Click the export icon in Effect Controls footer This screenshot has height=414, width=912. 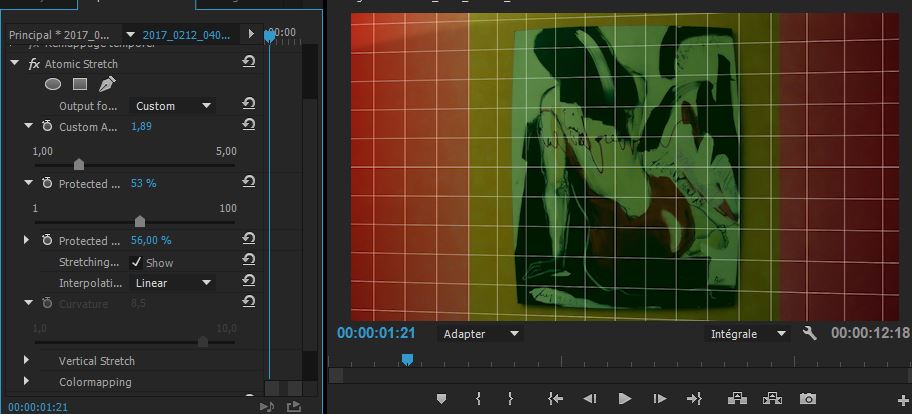[x=294, y=406]
